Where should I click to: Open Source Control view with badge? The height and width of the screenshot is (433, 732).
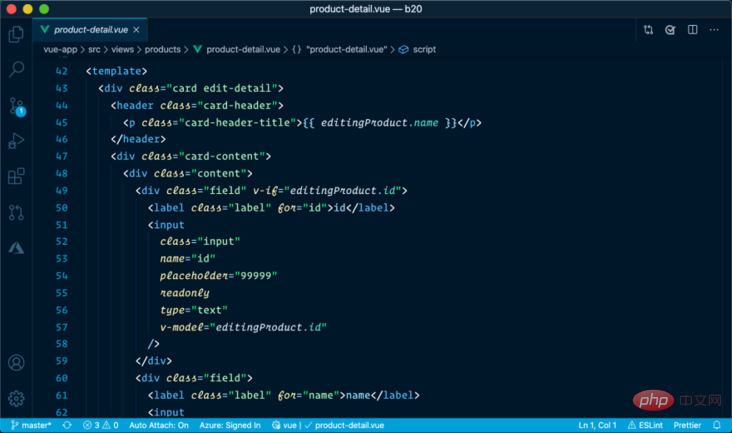(16, 106)
